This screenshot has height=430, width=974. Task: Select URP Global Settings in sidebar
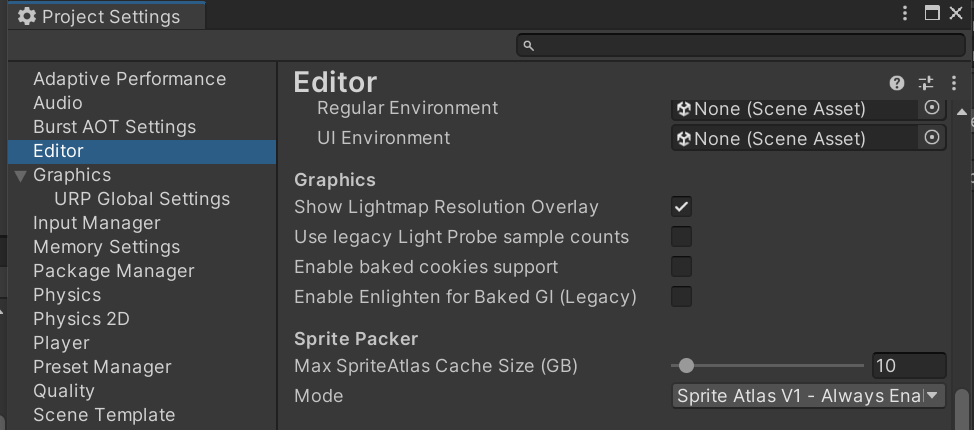coord(142,199)
